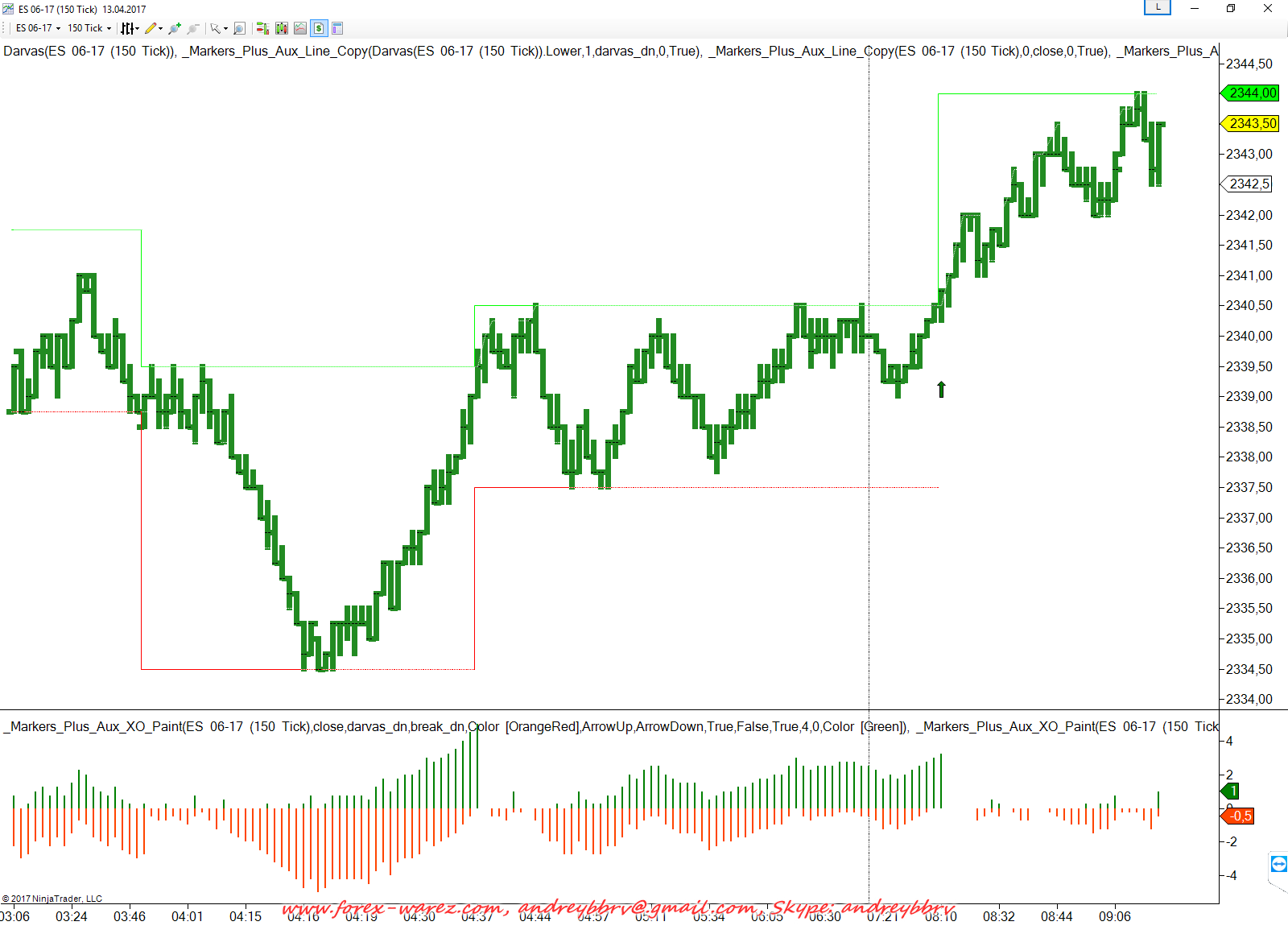Screen dimensions: 1288x934
Task: Toggle the L link button in title bar
Action: click(1158, 7)
